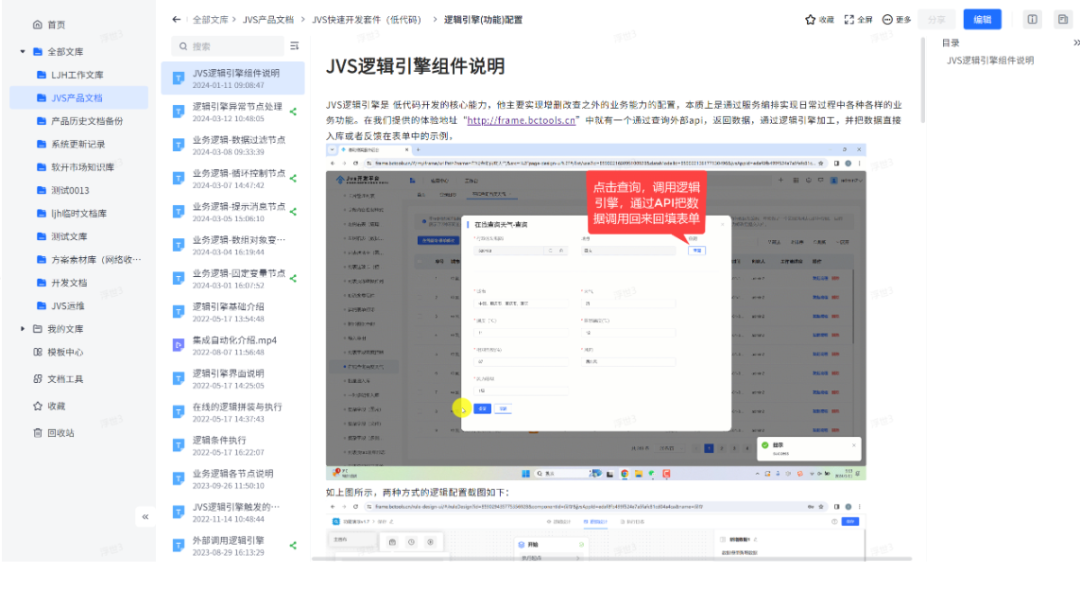Click the 收藏 star icon in top toolbar

point(811,19)
